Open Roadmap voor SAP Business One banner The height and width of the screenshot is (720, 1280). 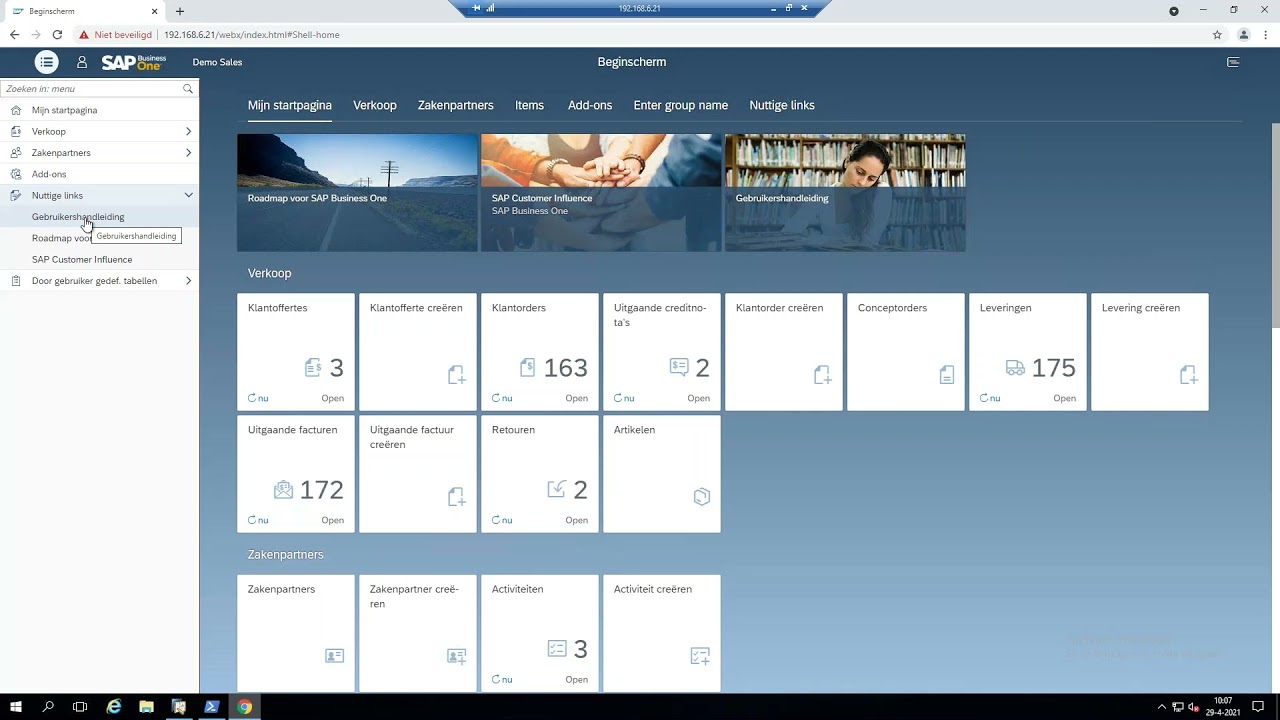coord(357,192)
